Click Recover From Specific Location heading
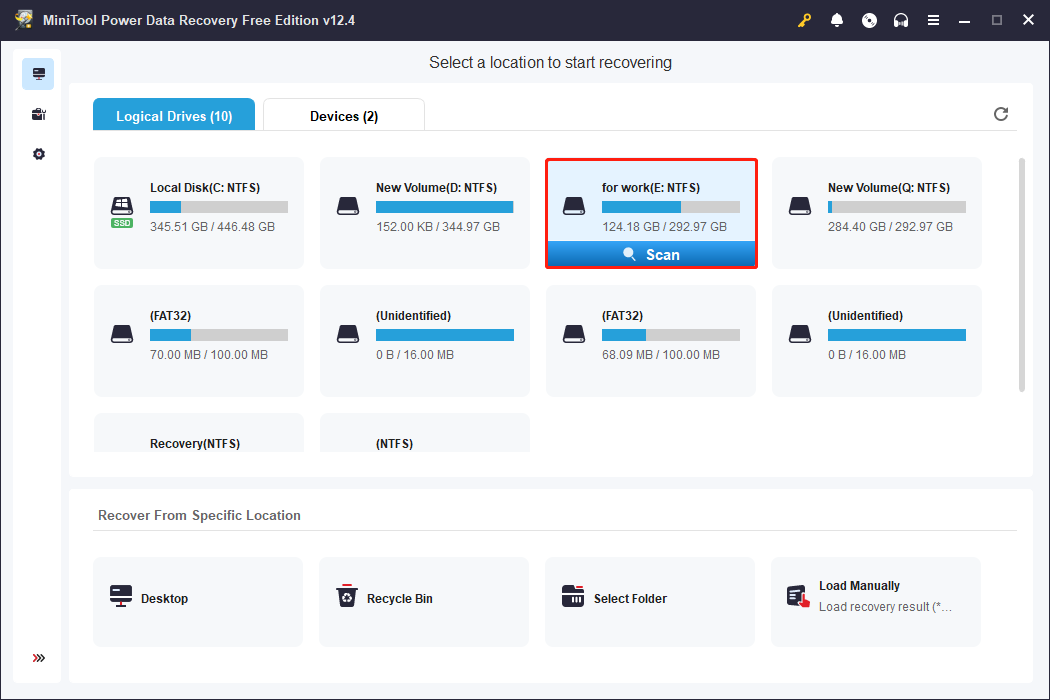 point(199,515)
